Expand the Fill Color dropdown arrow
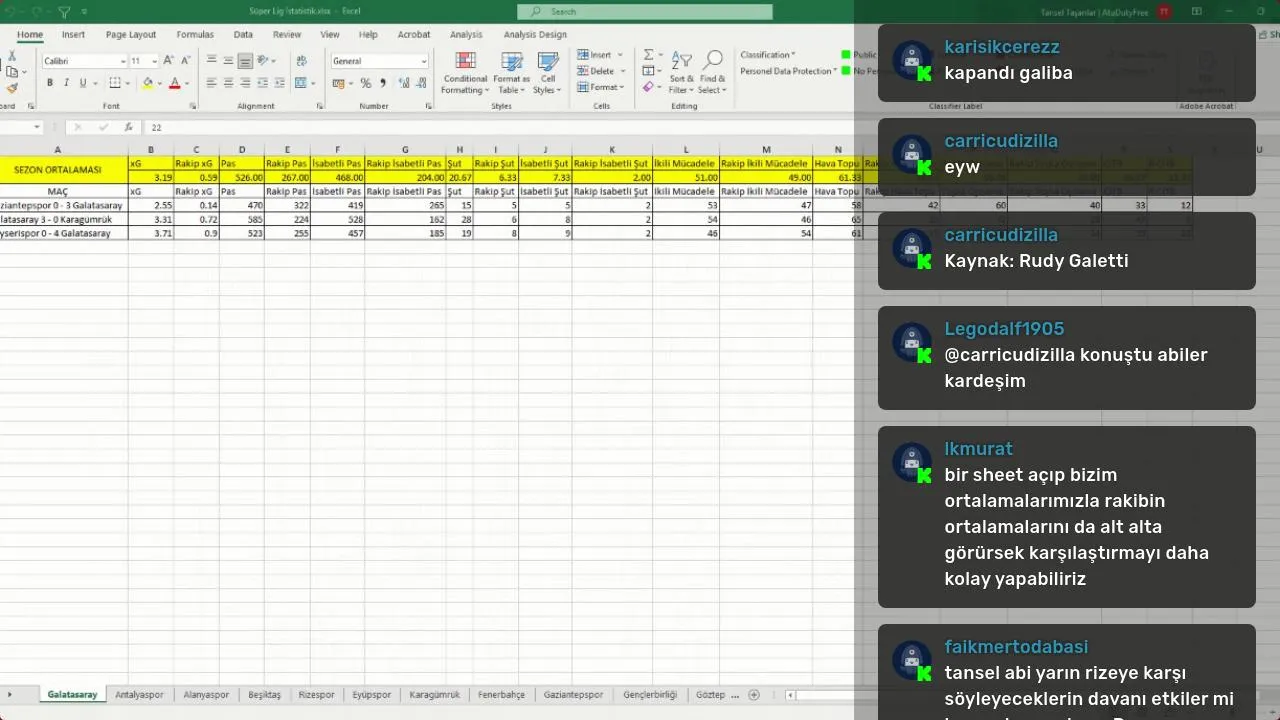This screenshot has height=720, width=1280. click(x=160, y=83)
